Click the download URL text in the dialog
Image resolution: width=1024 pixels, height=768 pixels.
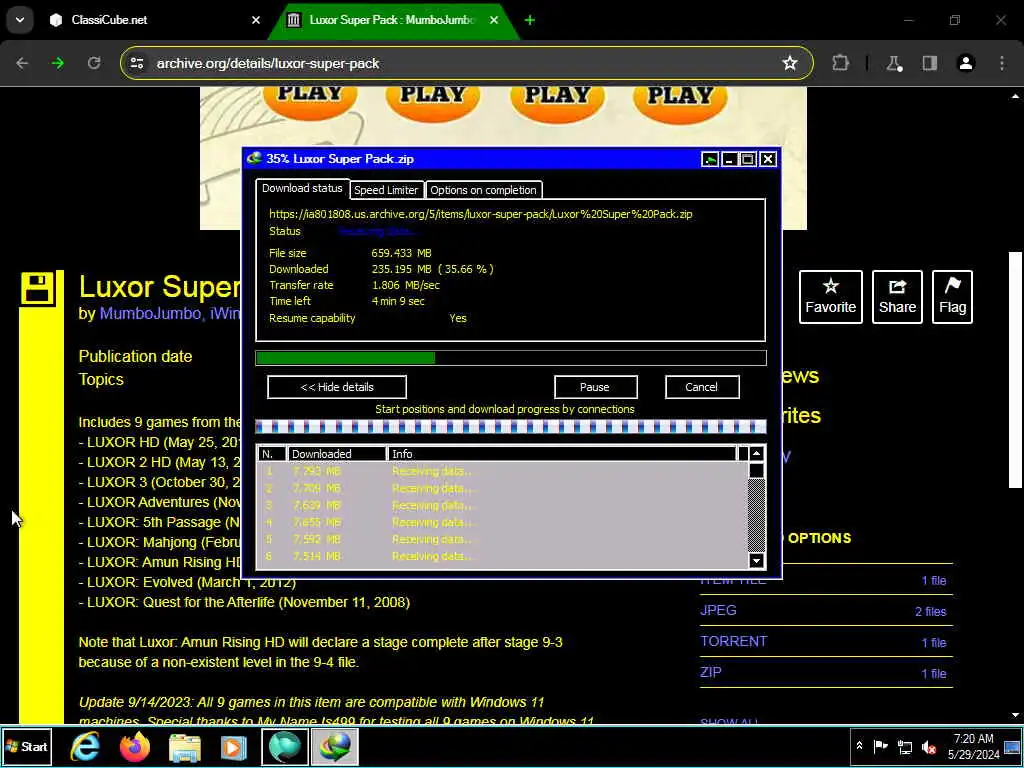481,214
